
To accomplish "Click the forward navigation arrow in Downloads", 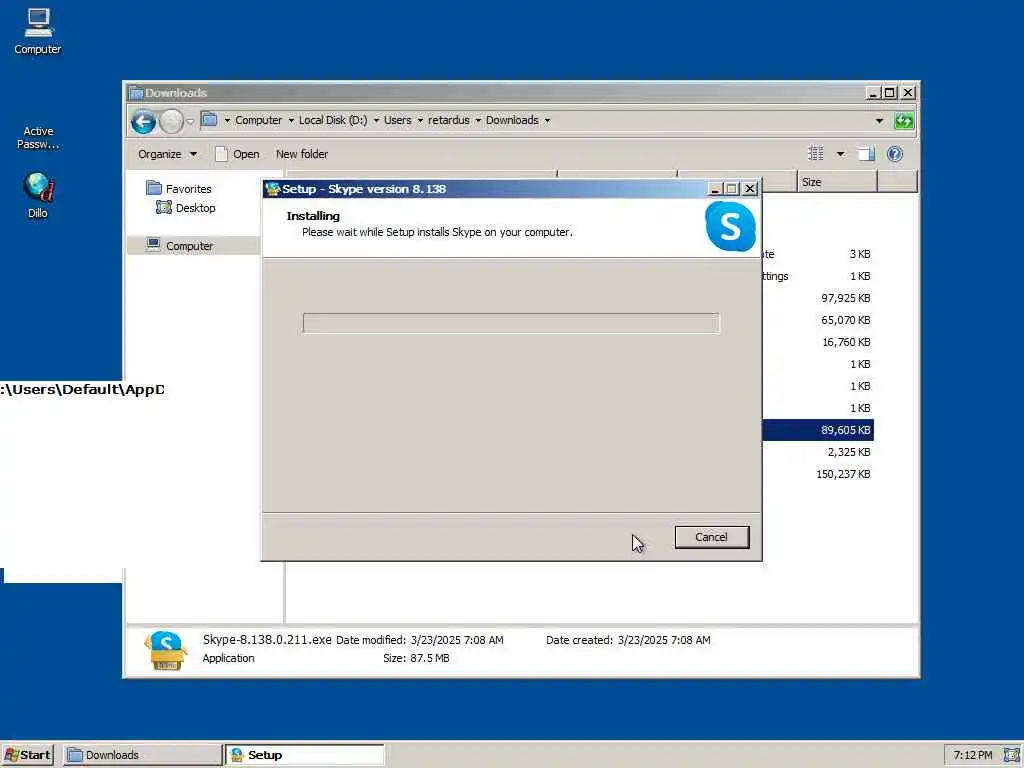I will [x=171, y=121].
